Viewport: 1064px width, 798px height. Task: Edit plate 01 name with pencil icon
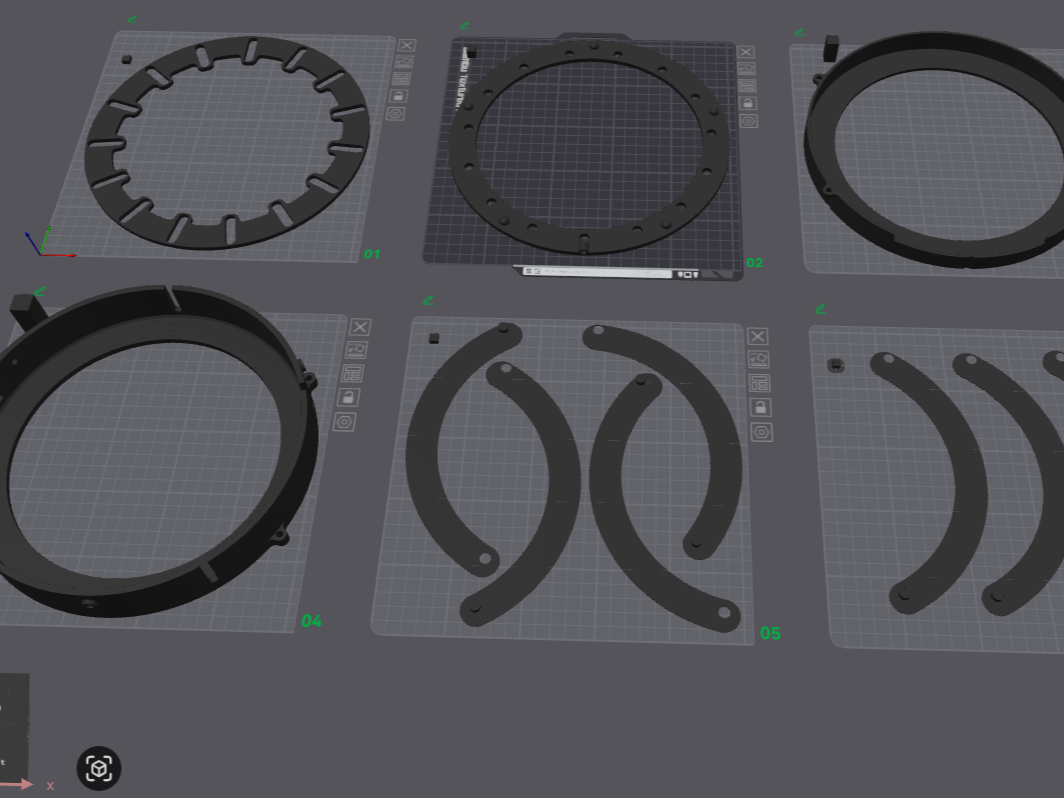coord(132,20)
